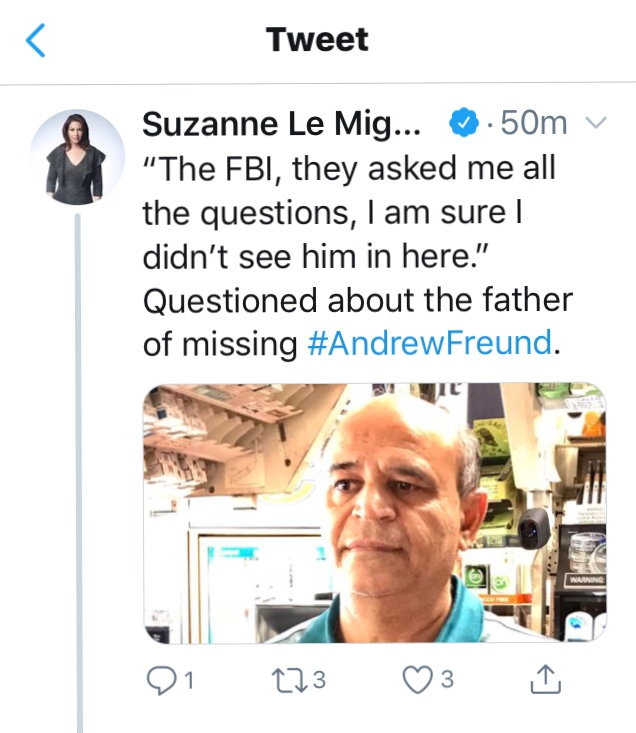Screen dimensions: 636x733
Task: Click the reply count next to bubble
Action: pyautogui.click(x=186, y=681)
